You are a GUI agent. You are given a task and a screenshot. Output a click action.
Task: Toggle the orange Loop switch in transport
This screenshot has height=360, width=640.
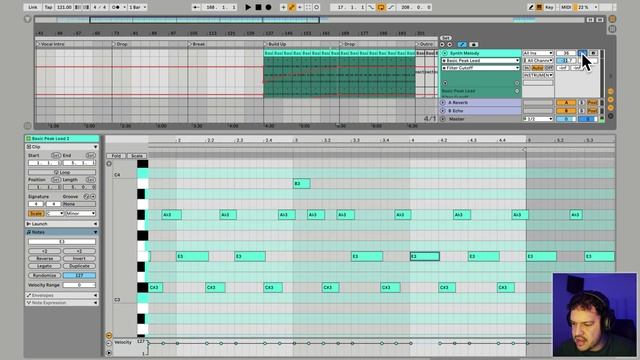click(381, 7)
